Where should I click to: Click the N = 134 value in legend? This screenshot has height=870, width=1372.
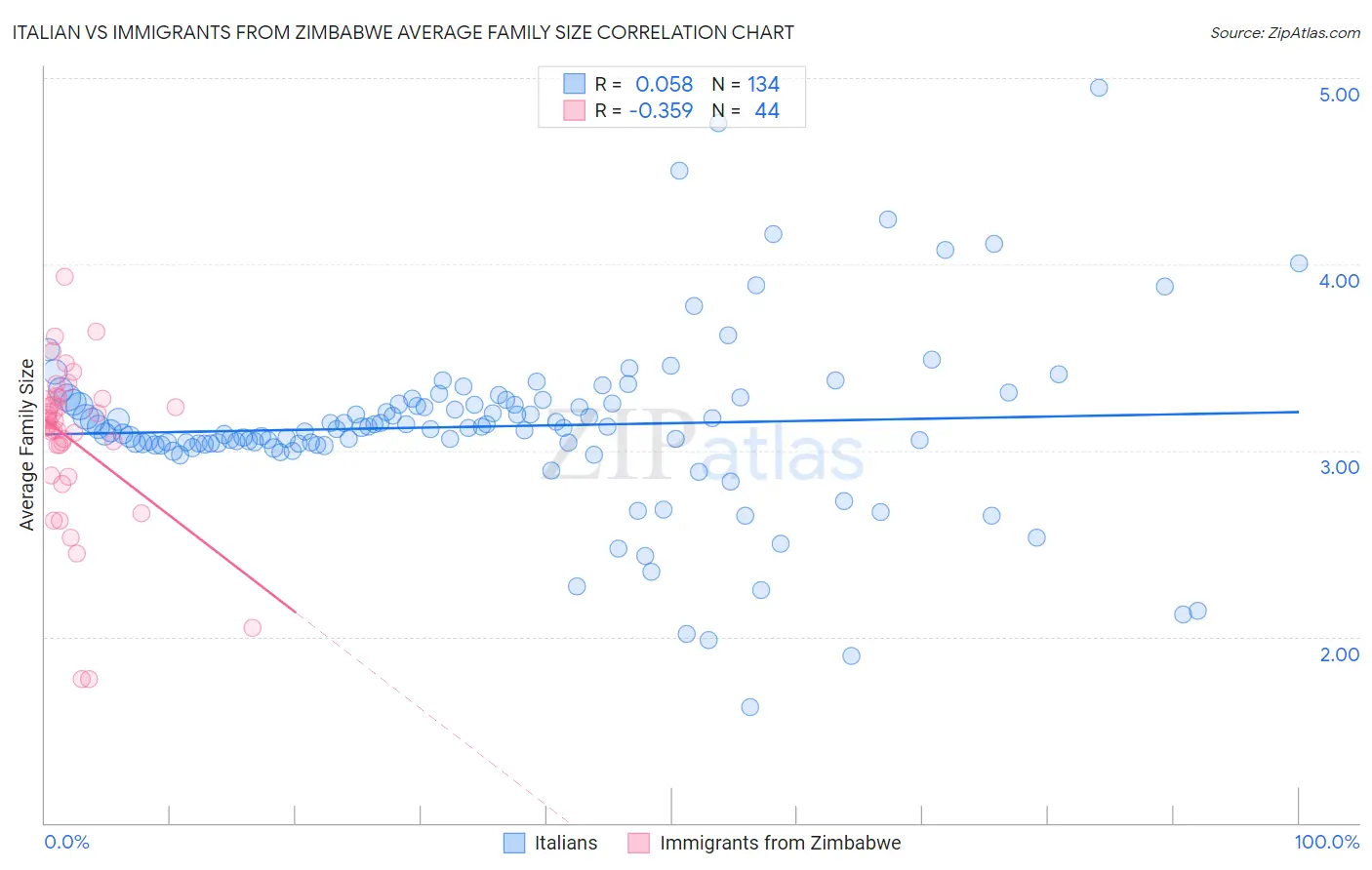click(x=746, y=84)
